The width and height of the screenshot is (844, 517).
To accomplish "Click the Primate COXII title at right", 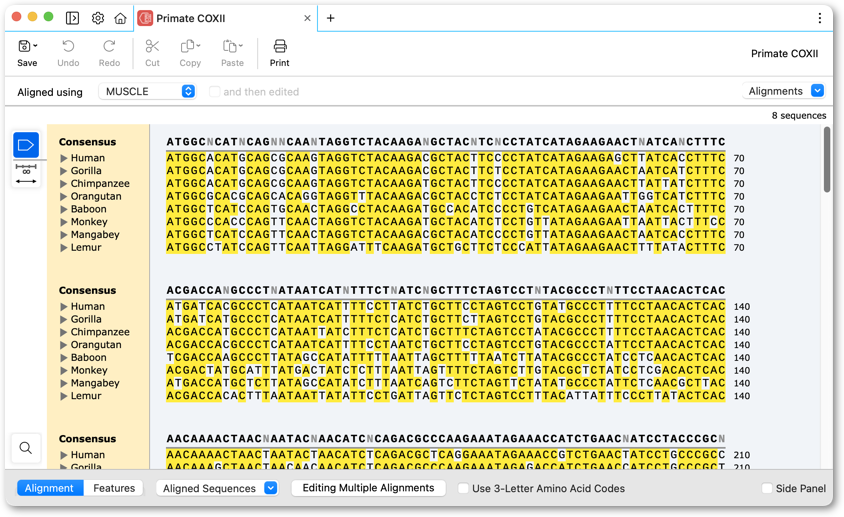I will (784, 53).
